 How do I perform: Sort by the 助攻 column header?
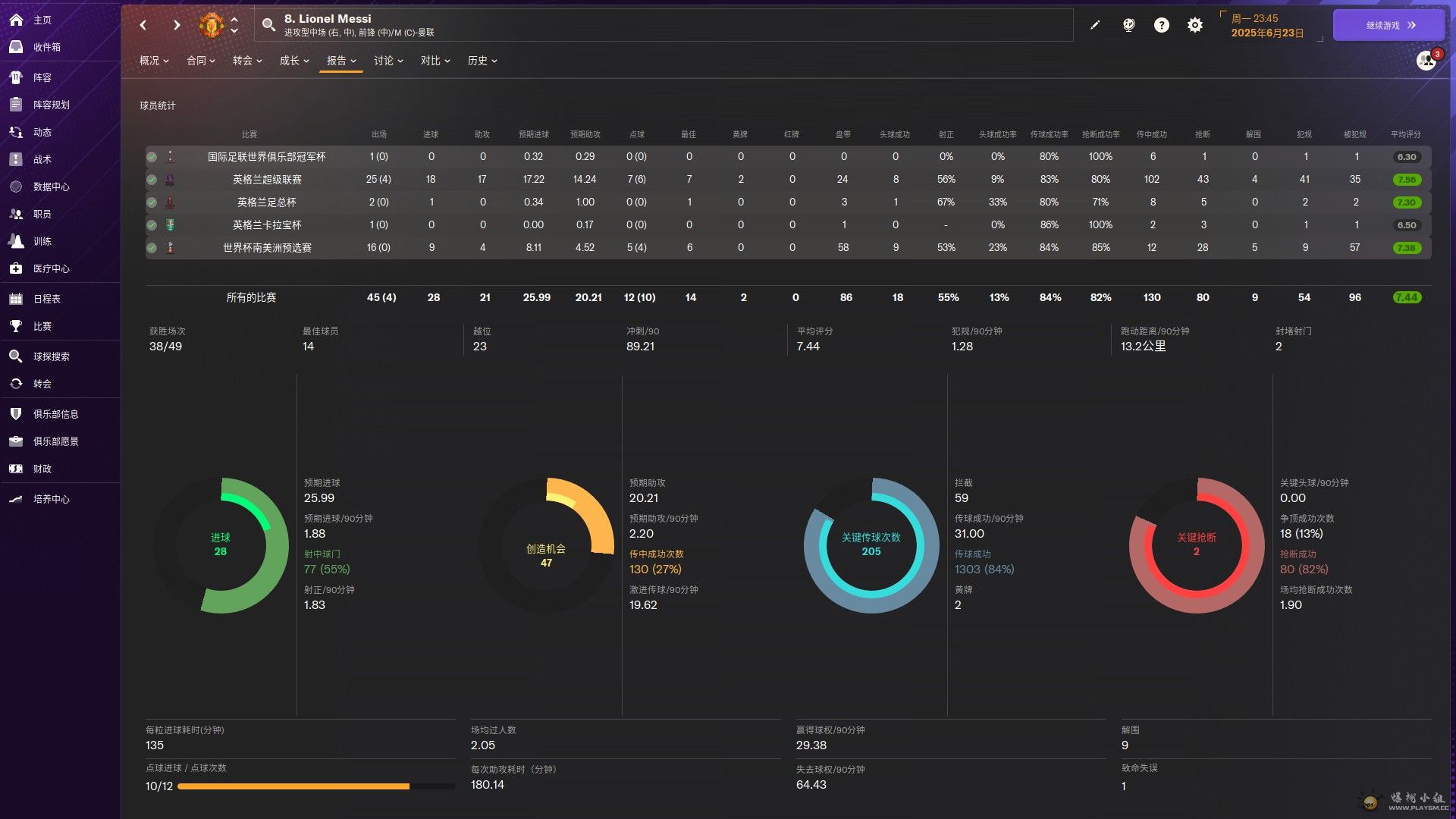pos(482,134)
